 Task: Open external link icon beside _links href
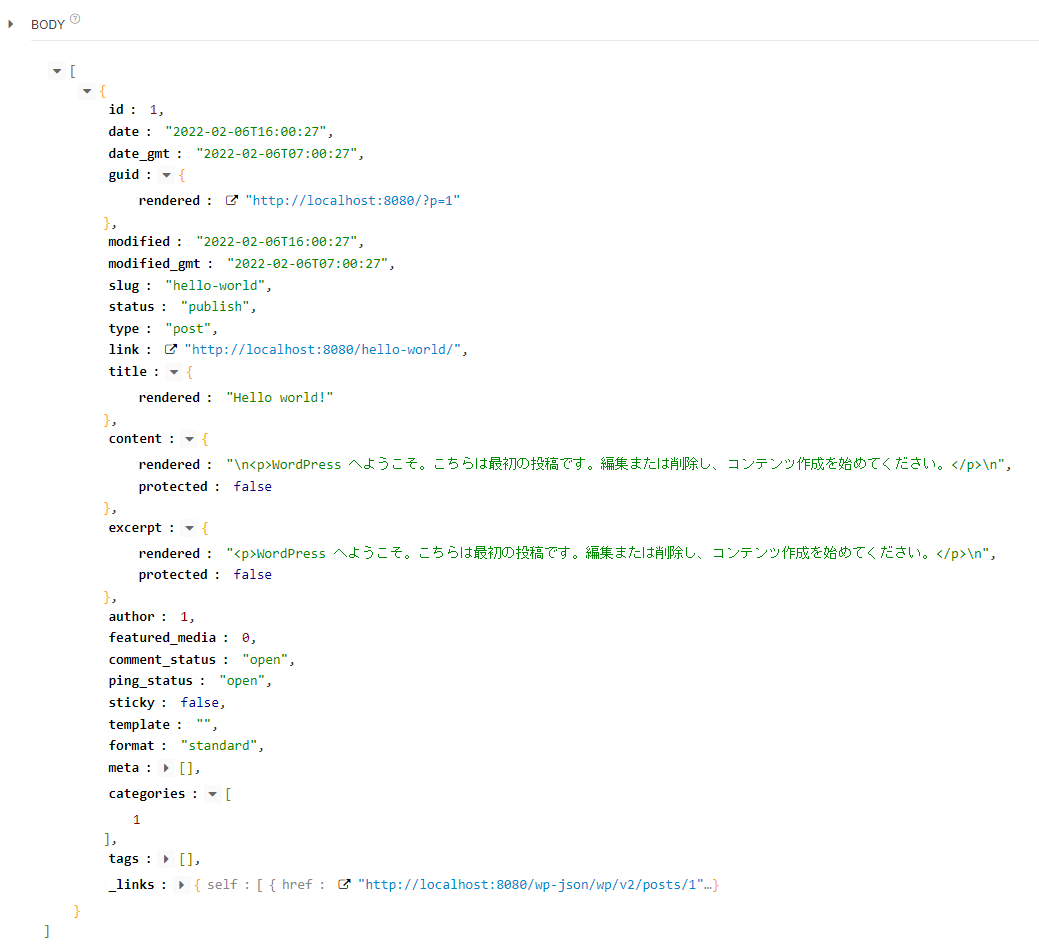(344, 884)
